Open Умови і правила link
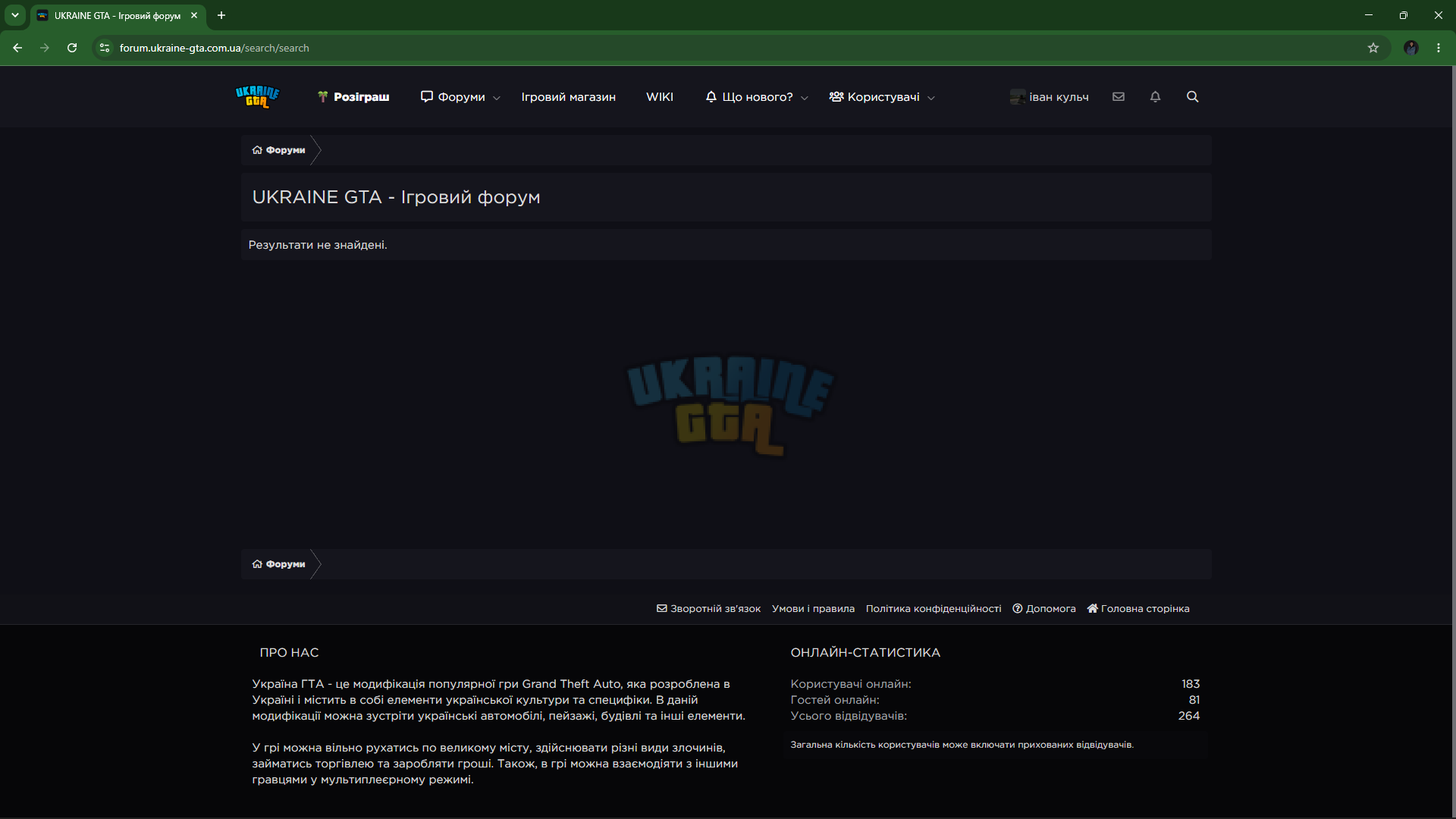This screenshot has width=1456, height=819. pos(813,609)
